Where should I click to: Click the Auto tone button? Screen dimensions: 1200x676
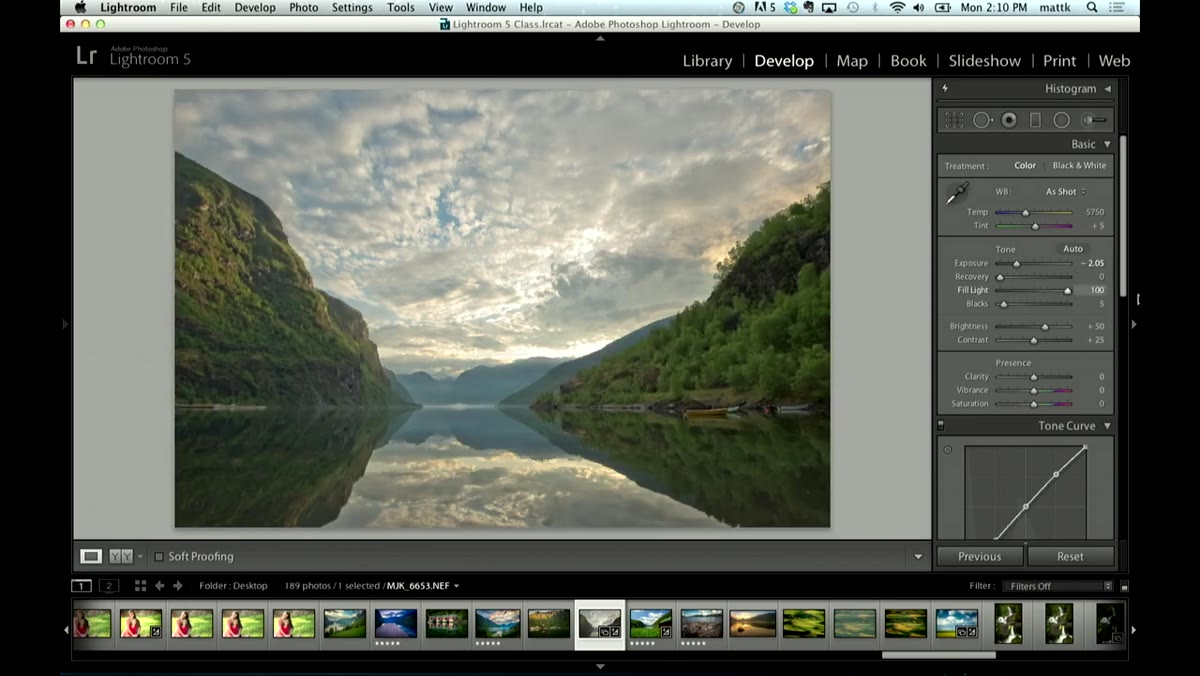[x=1073, y=249]
